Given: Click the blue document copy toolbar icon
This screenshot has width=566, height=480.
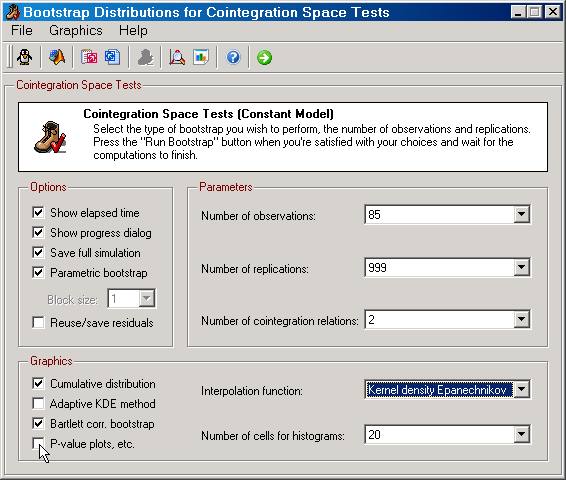Looking at the screenshot, I should point(112,57).
